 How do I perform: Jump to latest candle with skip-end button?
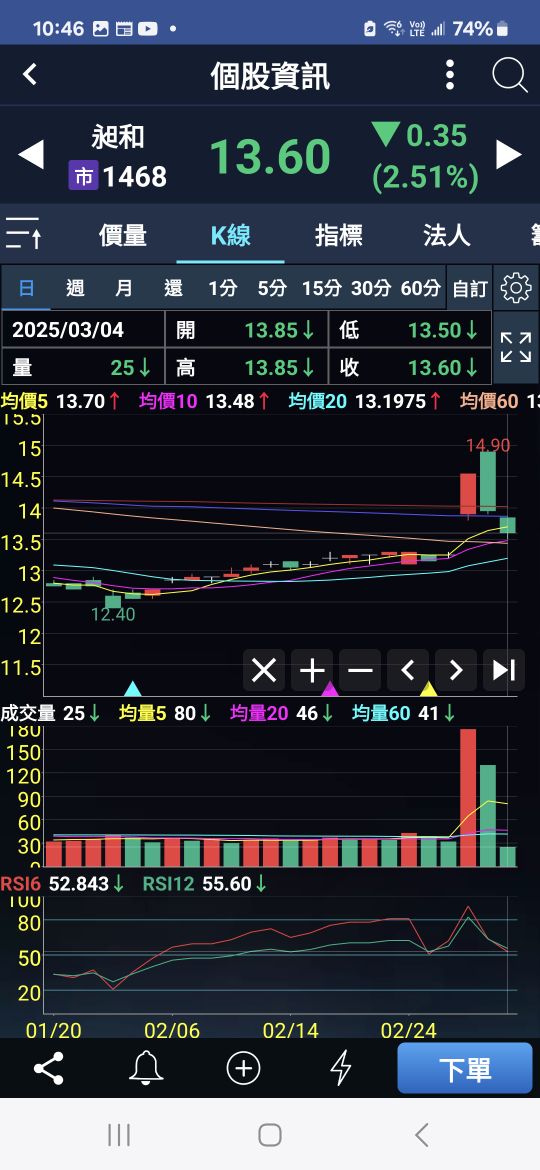click(504, 670)
